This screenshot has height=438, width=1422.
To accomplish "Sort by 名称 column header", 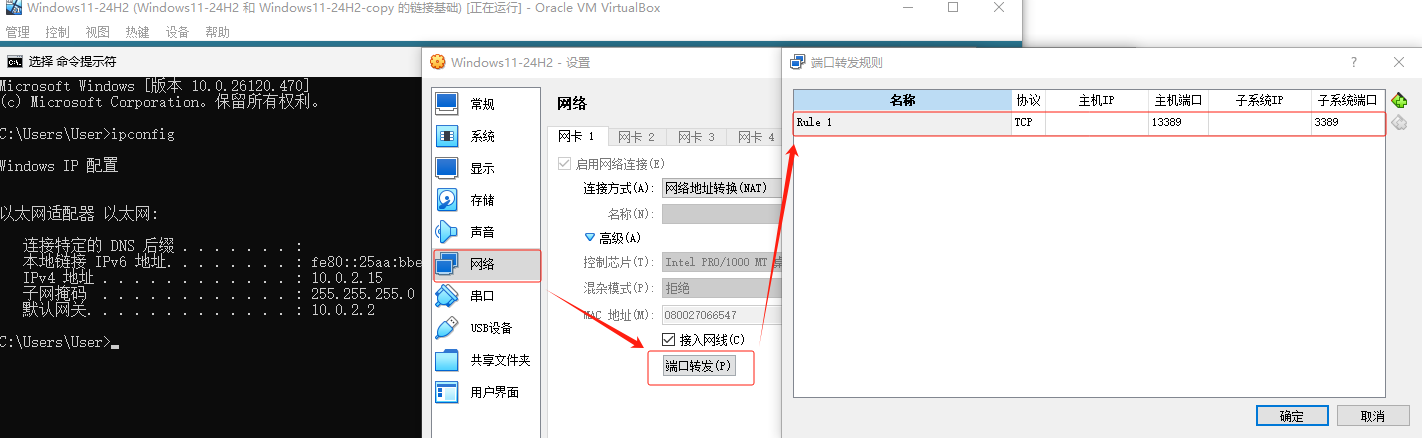I will [x=903, y=101].
